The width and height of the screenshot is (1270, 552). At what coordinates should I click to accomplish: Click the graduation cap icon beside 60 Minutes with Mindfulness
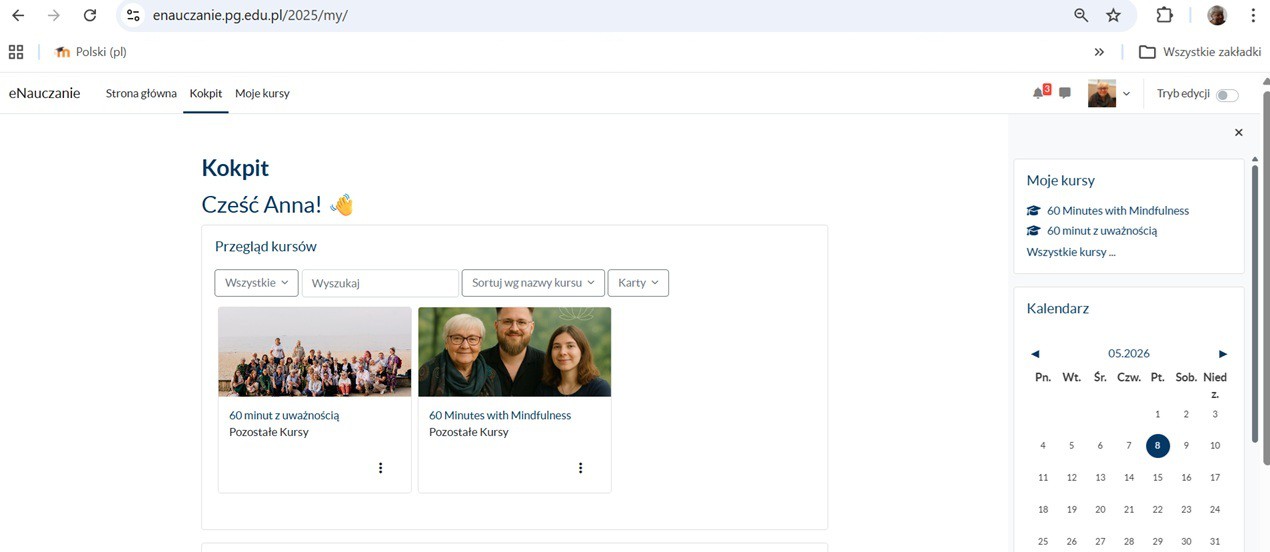1034,211
